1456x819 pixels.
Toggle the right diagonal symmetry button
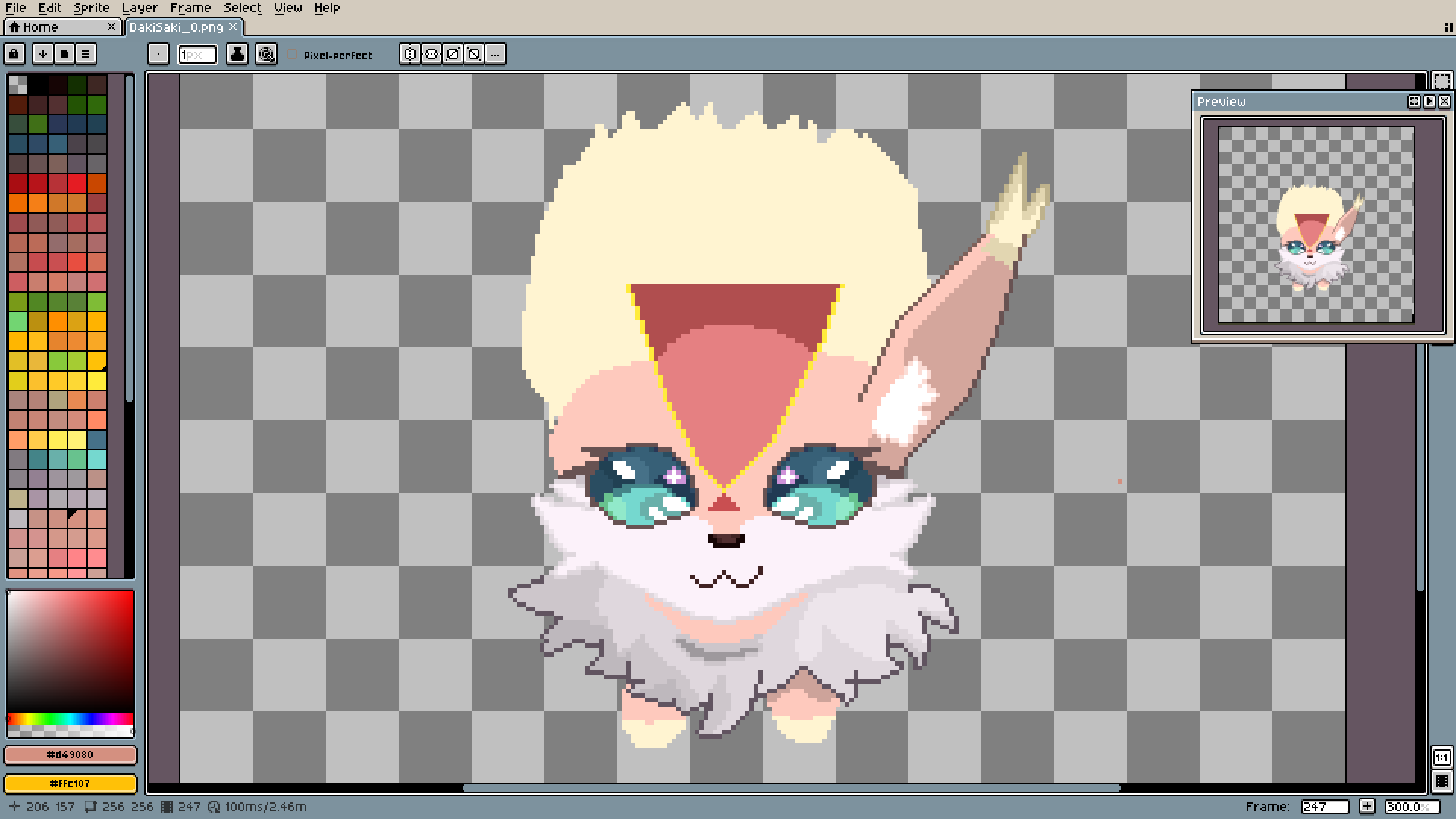pyautogui.click(x=453, y=54)
